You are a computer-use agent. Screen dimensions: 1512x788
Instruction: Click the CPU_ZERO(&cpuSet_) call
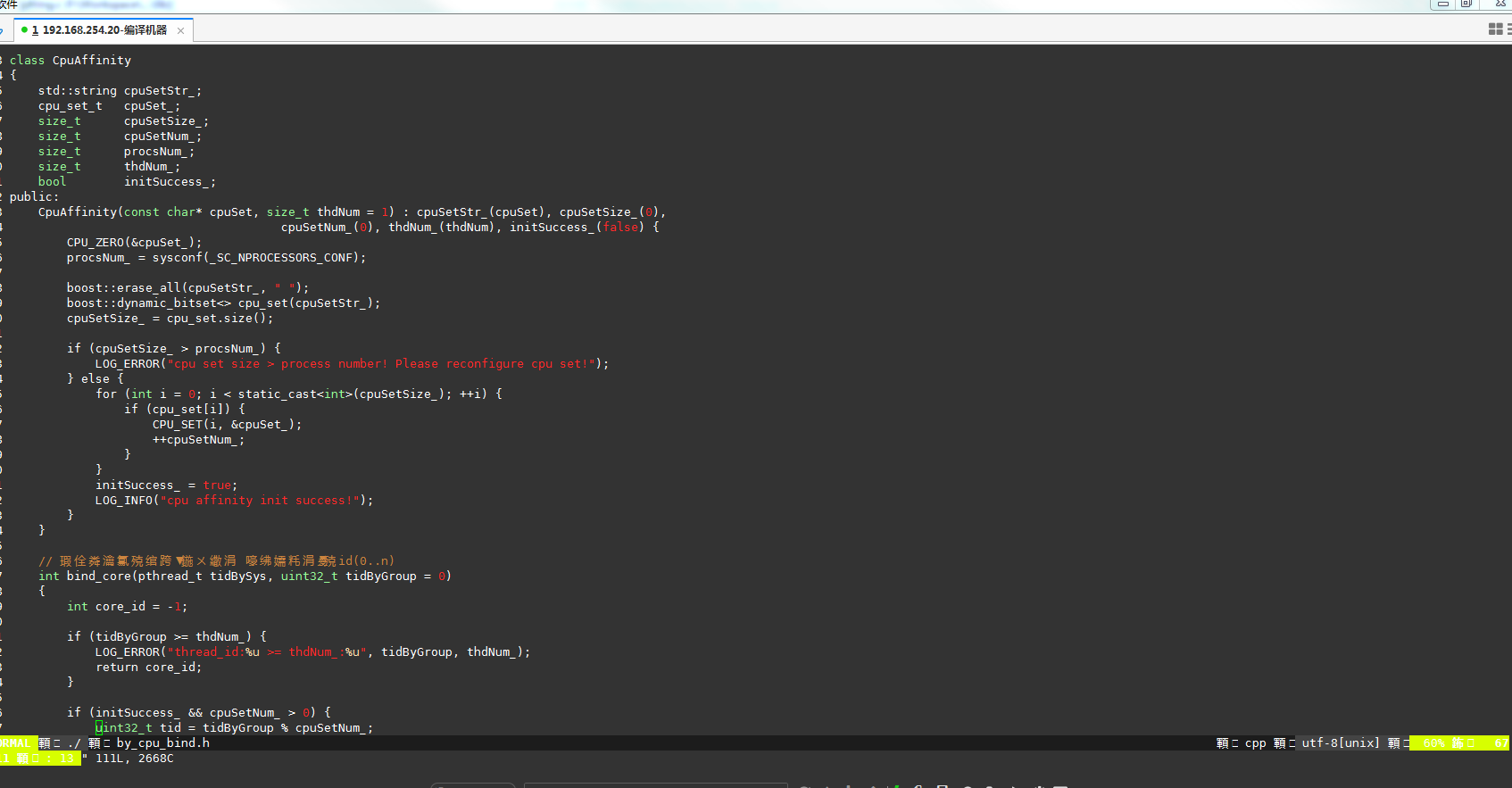pyautogui.click(x=134, y=242)
